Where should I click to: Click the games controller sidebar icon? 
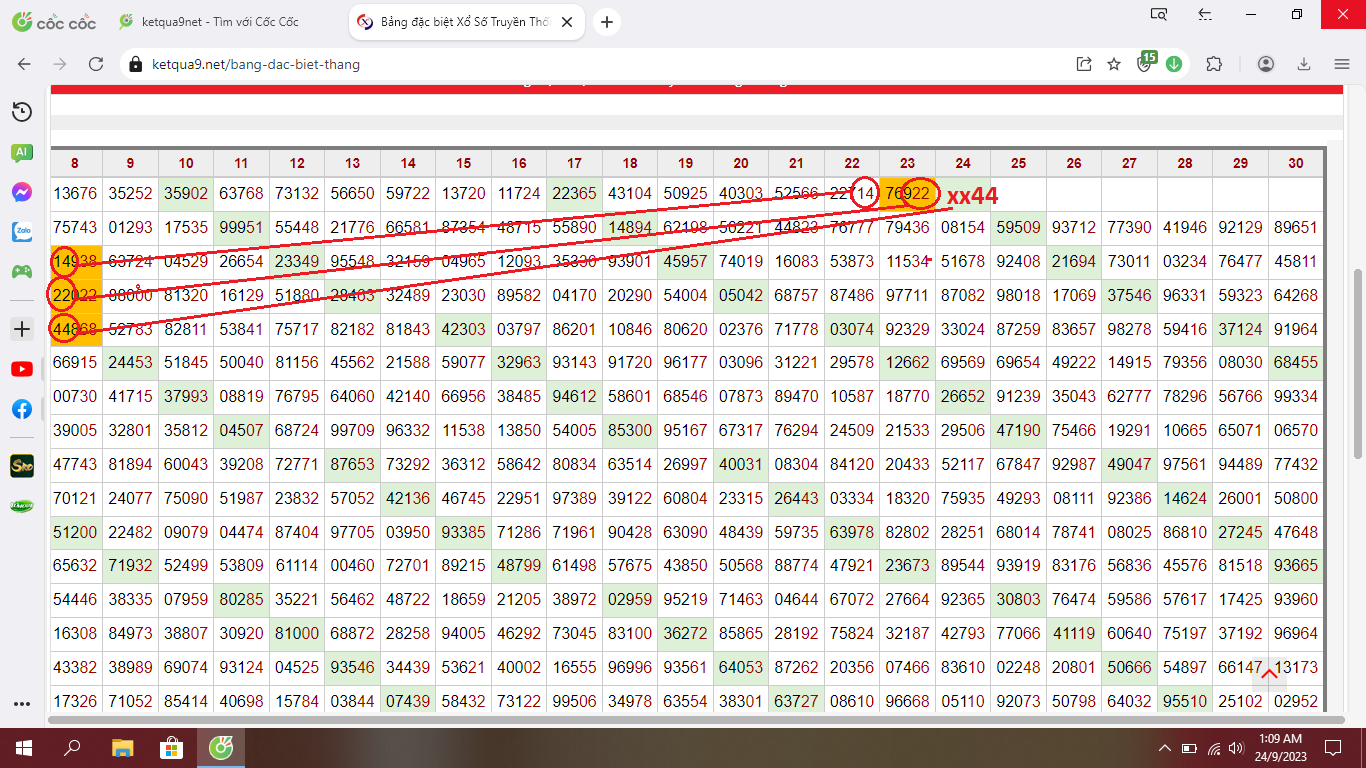click(21, 271)
